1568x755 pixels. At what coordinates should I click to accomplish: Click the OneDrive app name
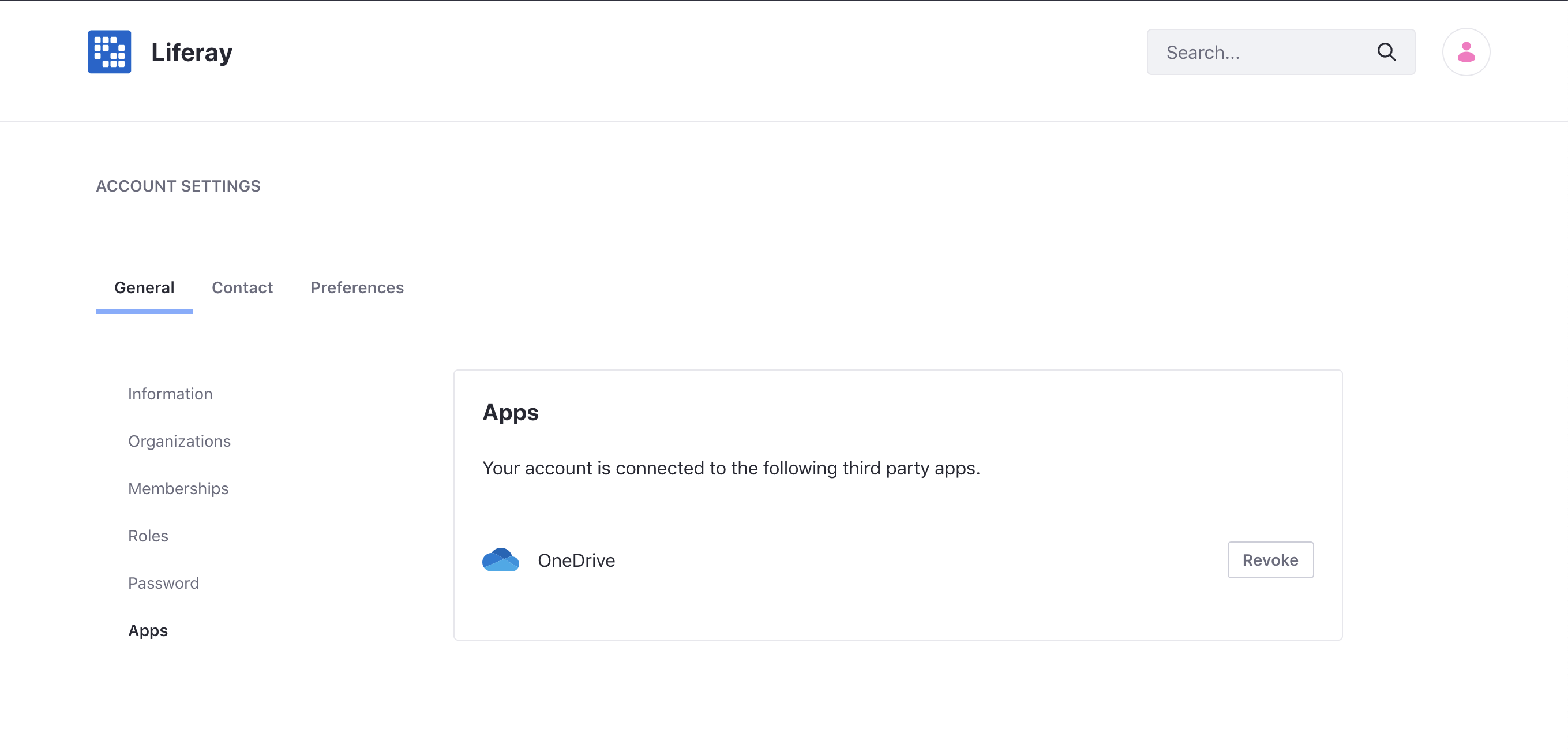576,560
